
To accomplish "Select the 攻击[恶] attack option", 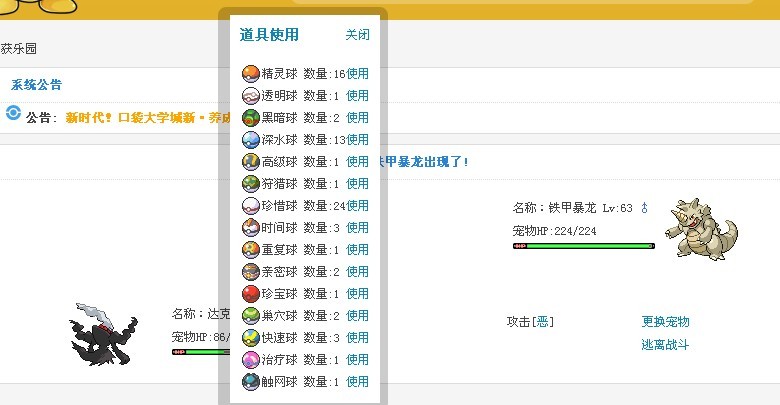I will (x=530, y=322).
